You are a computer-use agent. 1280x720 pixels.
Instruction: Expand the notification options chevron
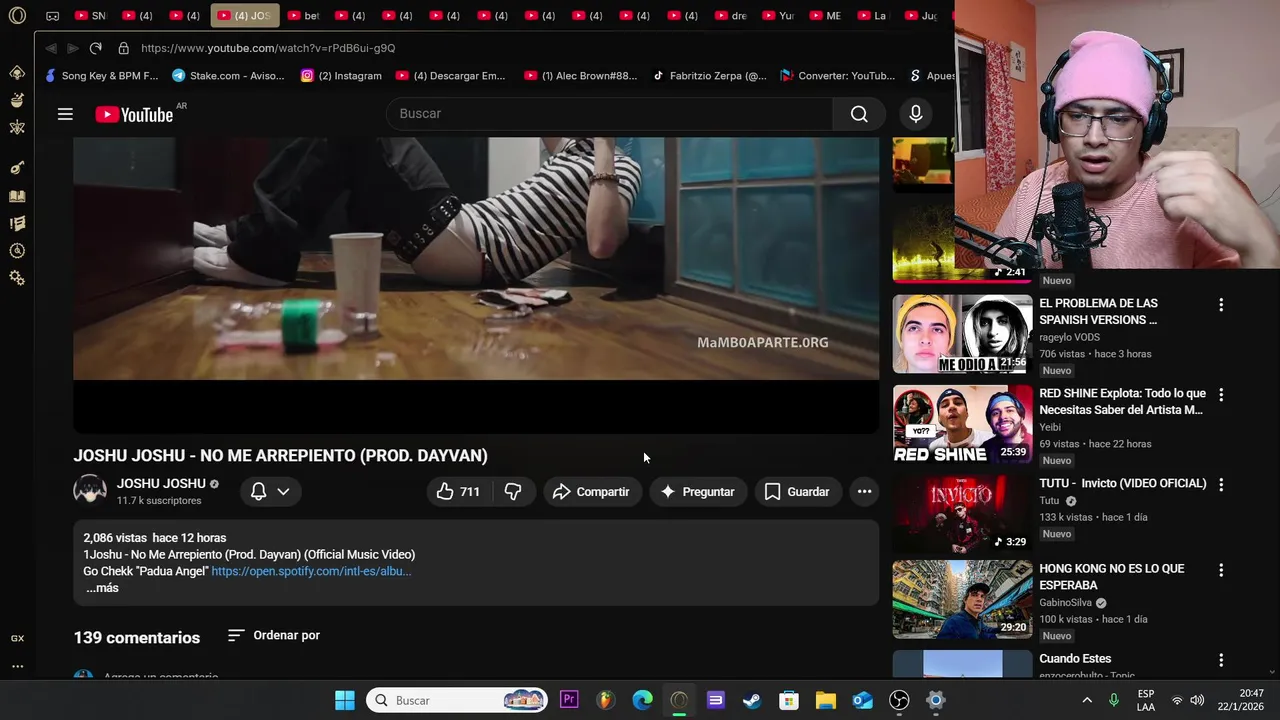284,491
